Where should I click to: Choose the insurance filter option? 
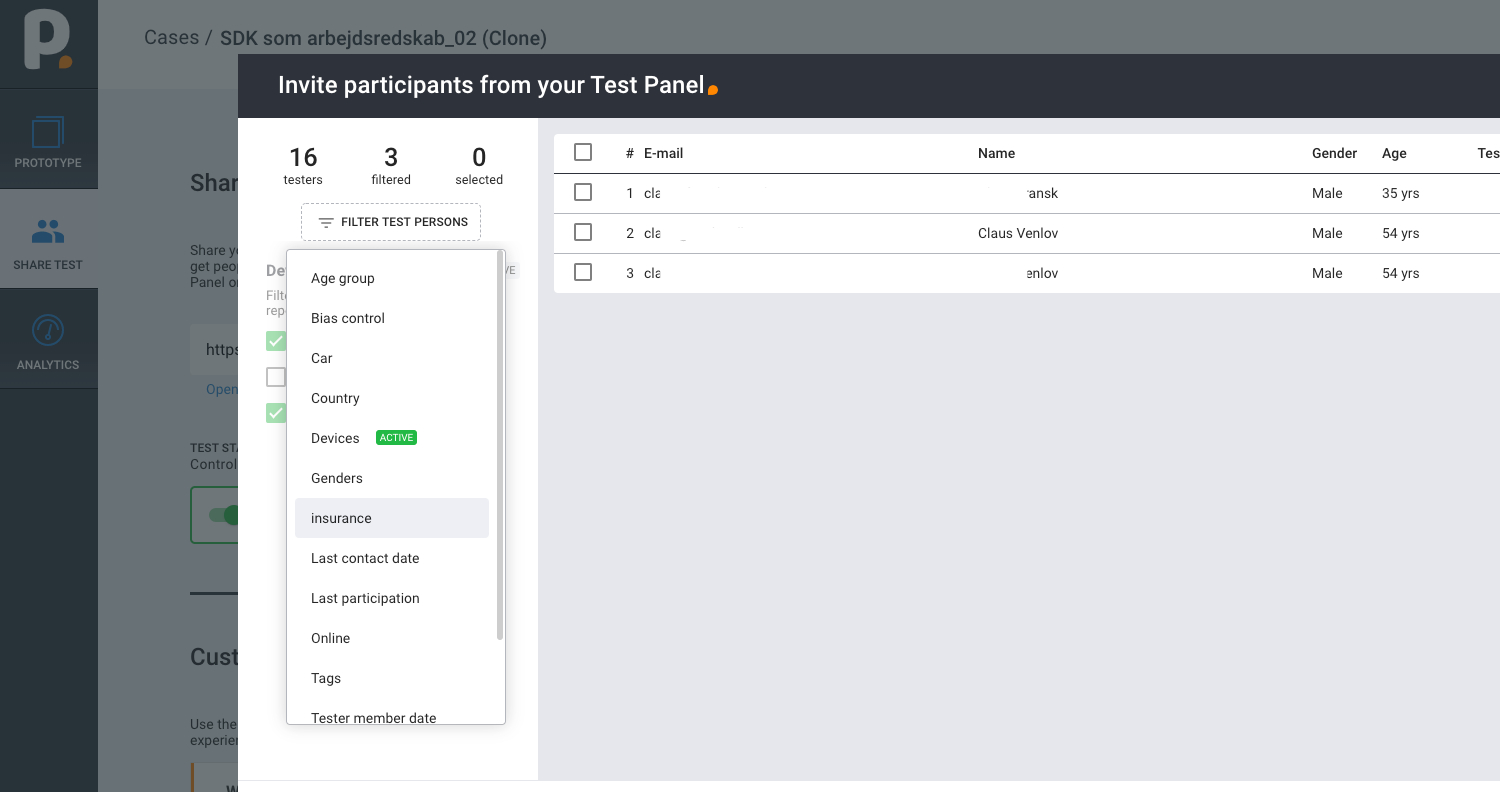coord(392,518)
